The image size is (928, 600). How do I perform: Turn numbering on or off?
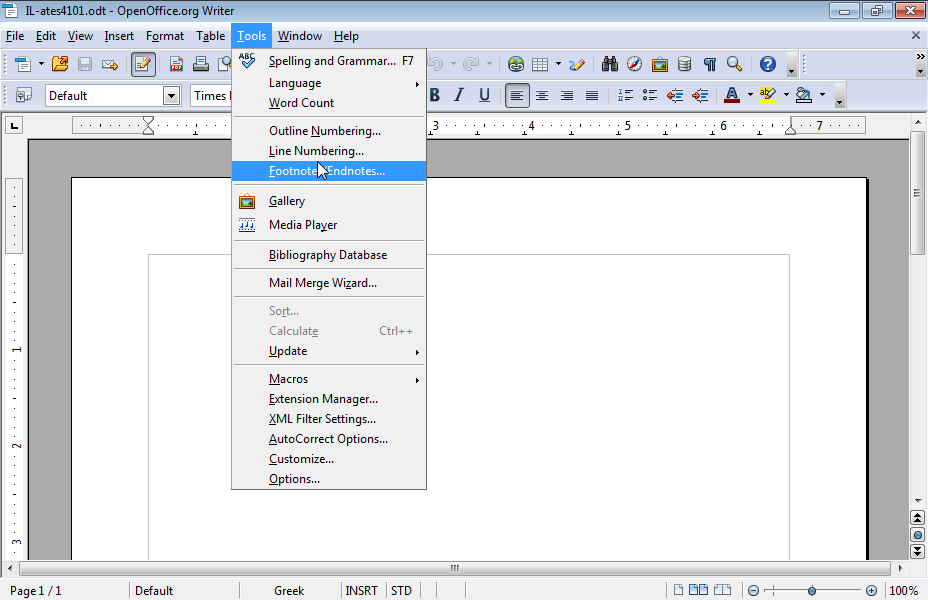(x=625, y=95)
